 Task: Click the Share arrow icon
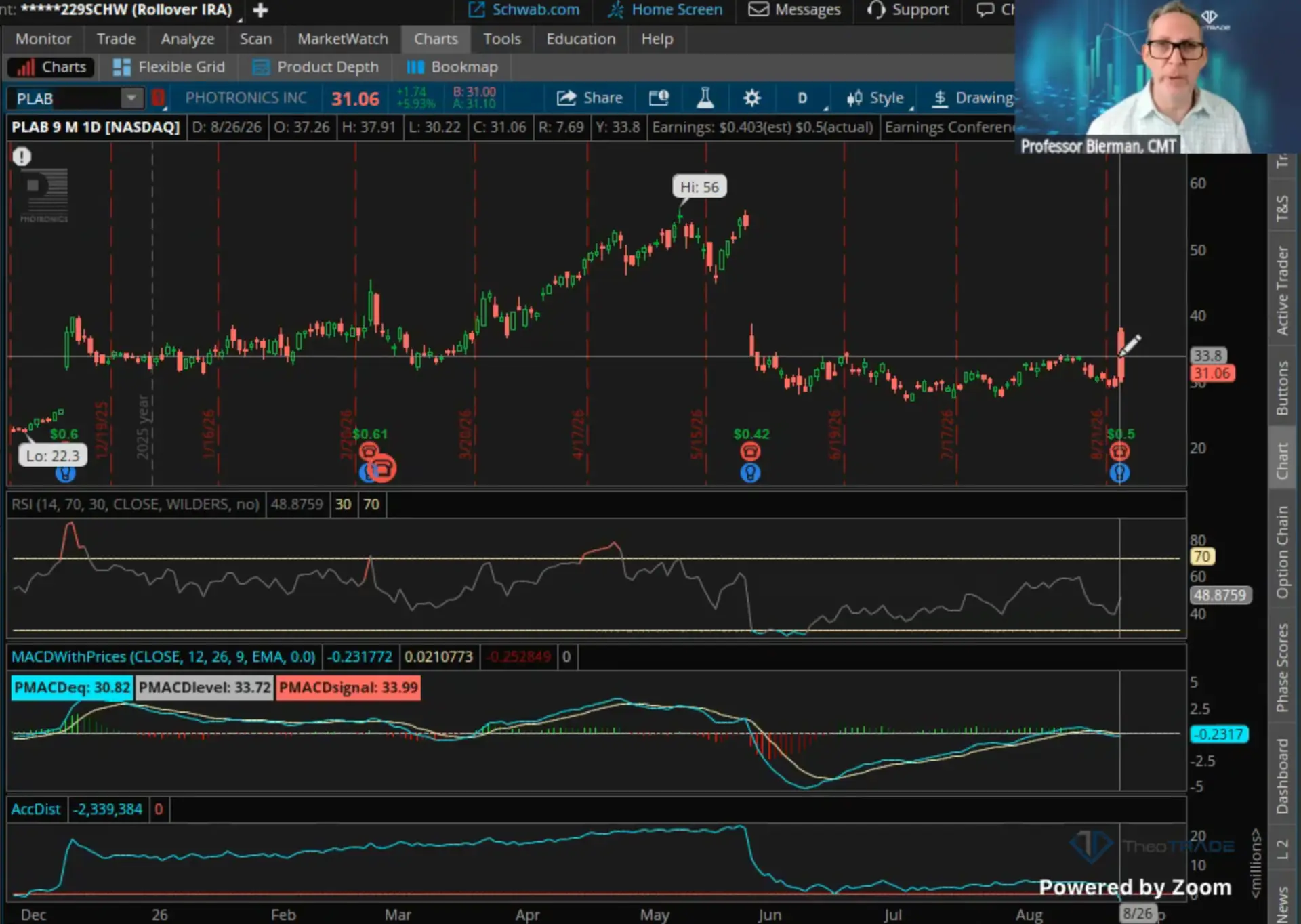pyautogui.click(x=566, y=98)
